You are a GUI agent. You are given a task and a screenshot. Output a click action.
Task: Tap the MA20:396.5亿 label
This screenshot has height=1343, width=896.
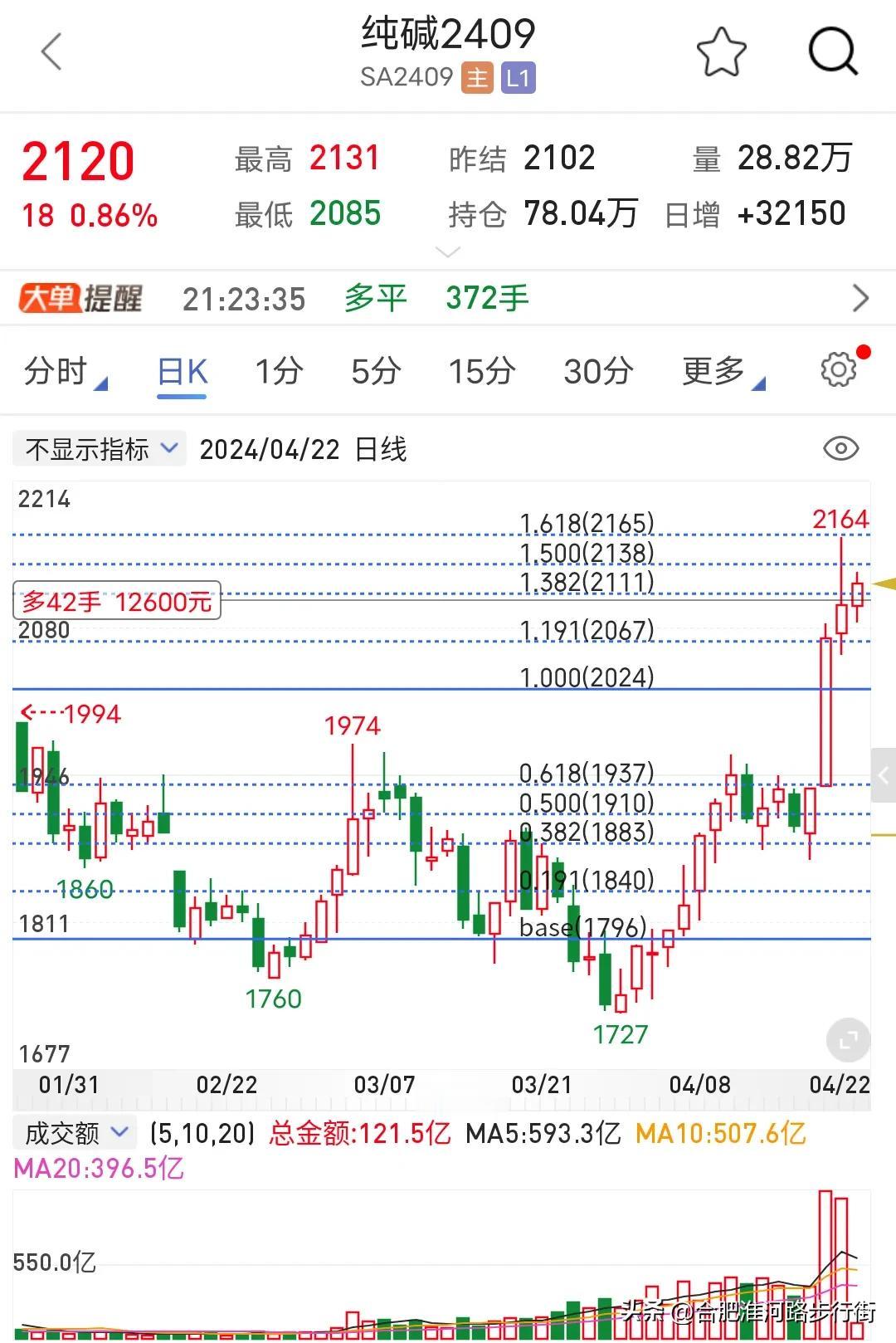click(x=99, y=1169)
